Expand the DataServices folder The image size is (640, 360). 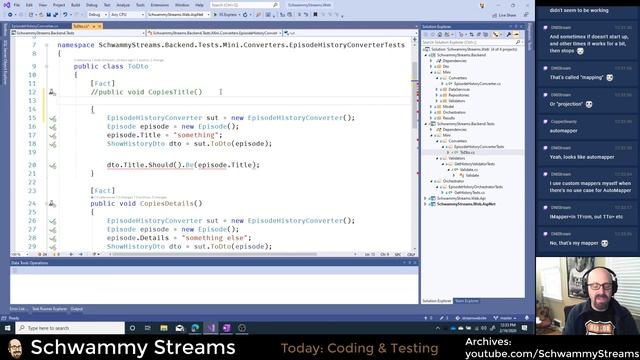tap(437, 89)
